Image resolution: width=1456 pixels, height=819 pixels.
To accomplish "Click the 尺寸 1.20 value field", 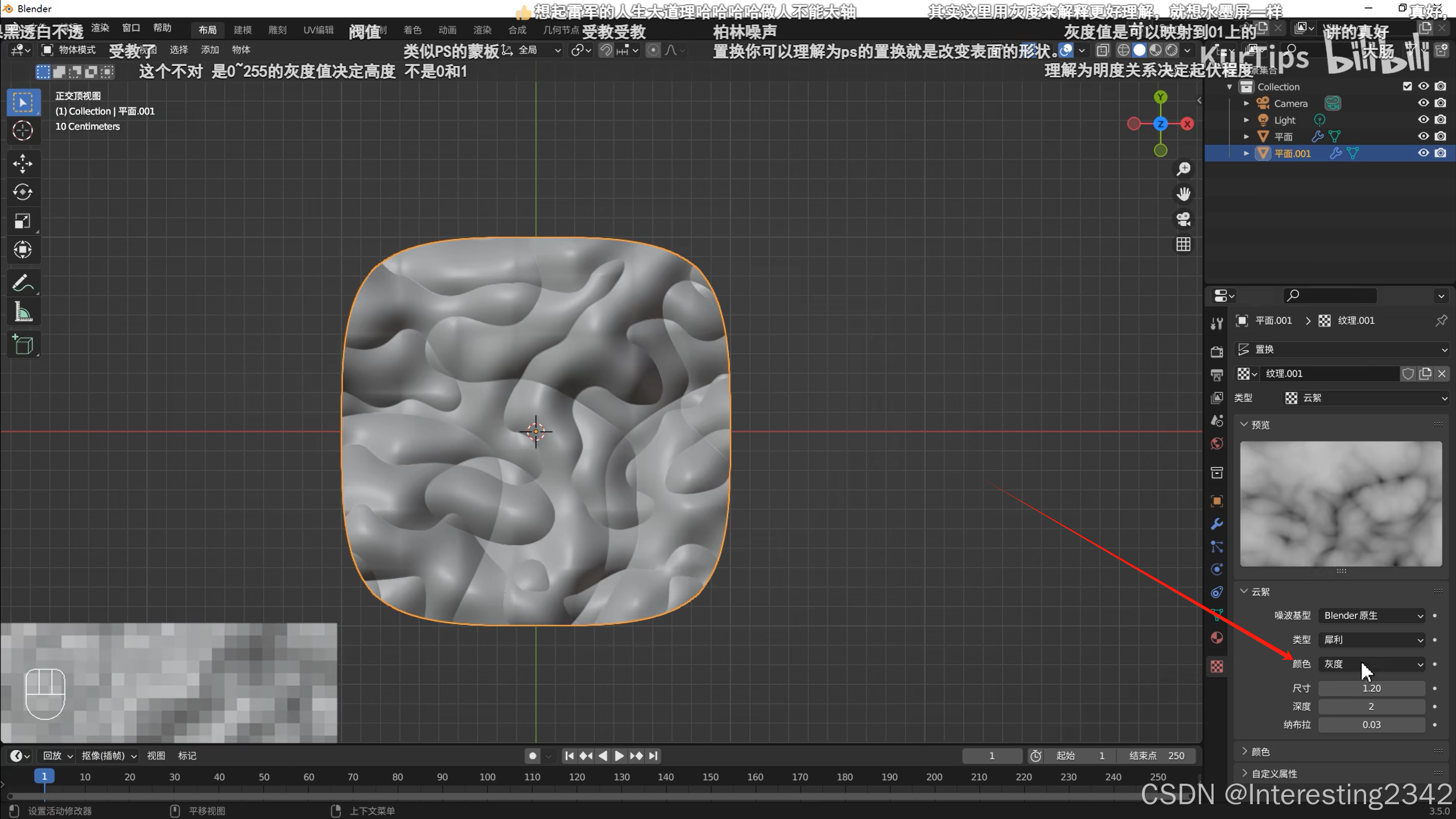I will pos(1371,688).
